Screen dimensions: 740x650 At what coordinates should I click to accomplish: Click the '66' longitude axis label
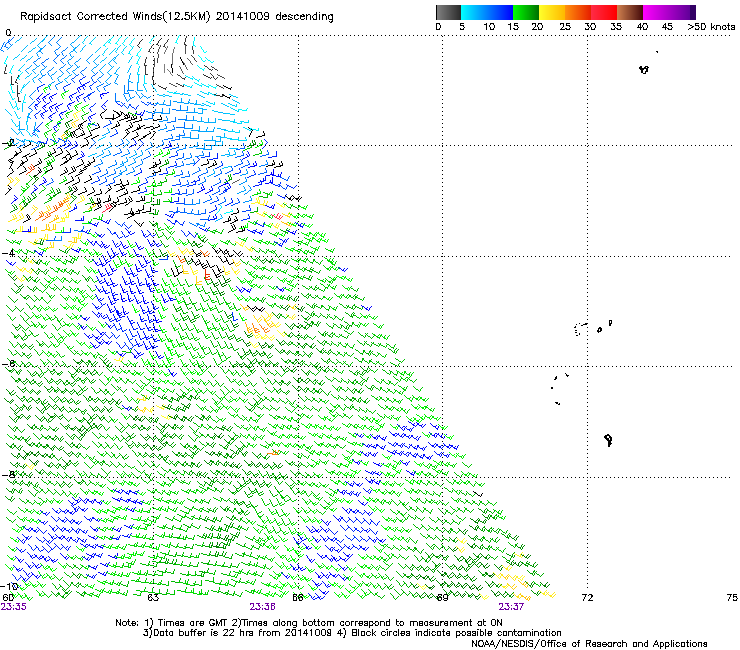(298, 598)
